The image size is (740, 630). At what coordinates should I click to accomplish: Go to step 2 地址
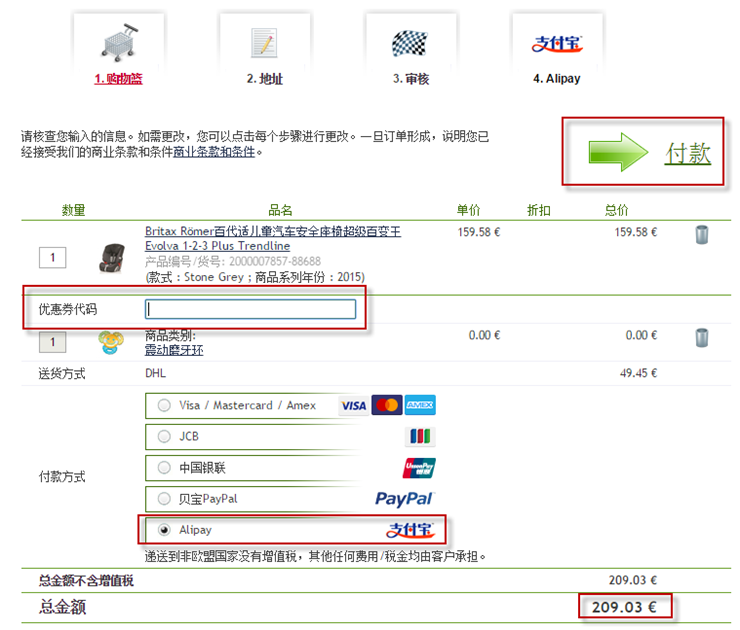click(265, 79)
